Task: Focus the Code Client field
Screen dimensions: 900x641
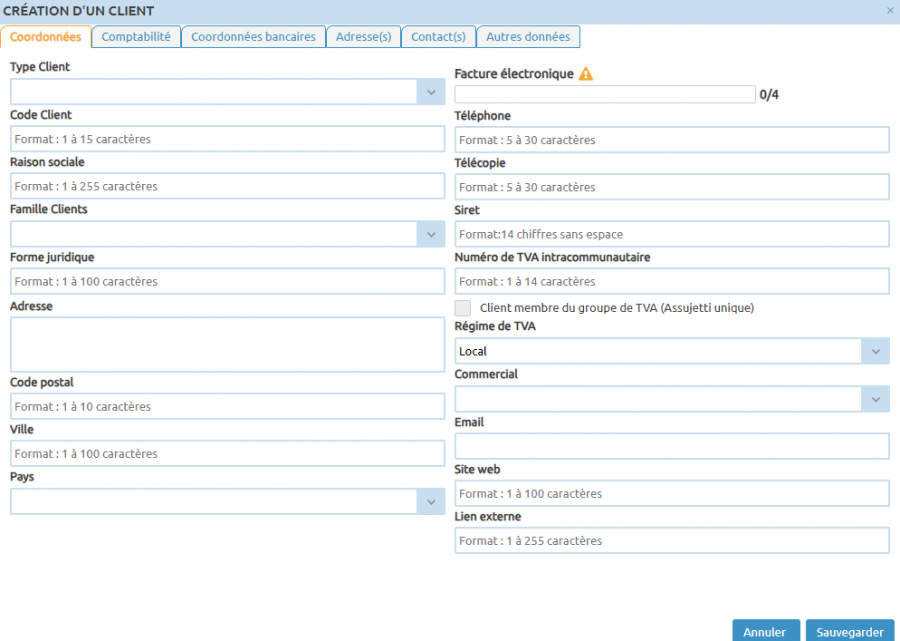Action: coord(227,139)
